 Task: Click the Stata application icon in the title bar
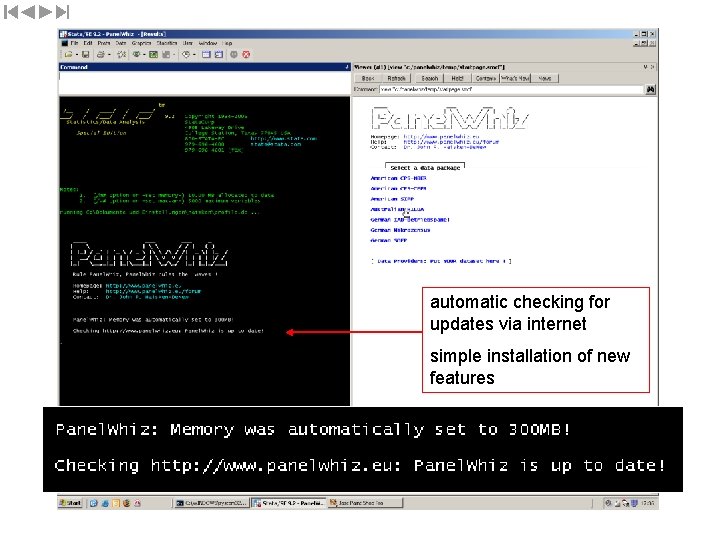[x=63, y=34]
